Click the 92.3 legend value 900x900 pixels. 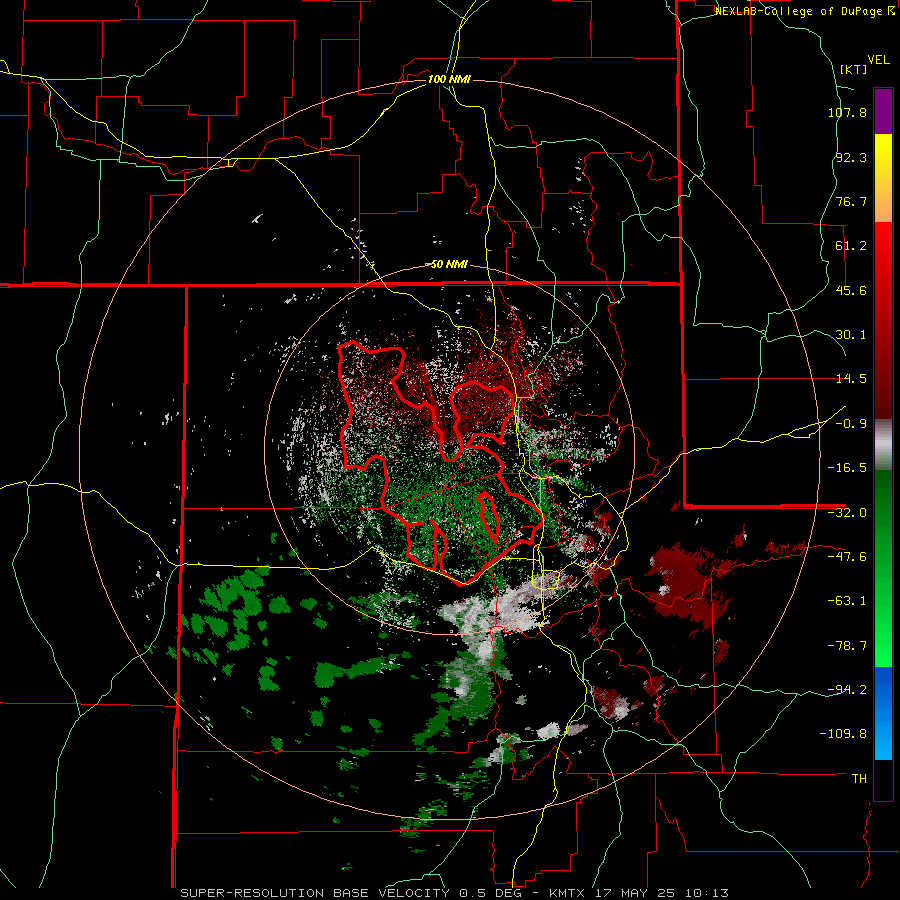851,157
